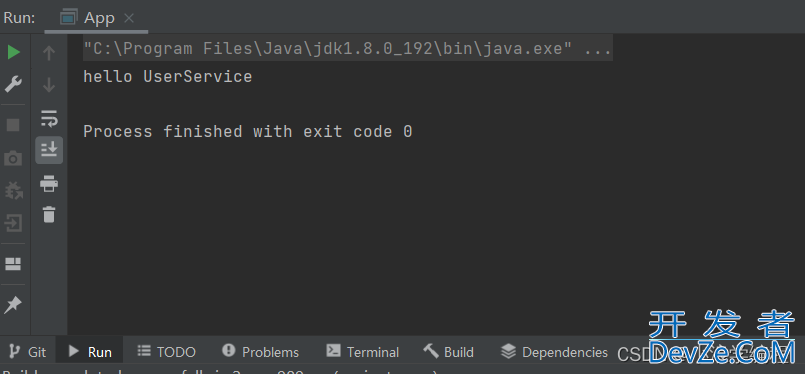Viewport: 805px width, 374px height.
Task: Open the Problems tool window
Action: click(x=260, y=352)
